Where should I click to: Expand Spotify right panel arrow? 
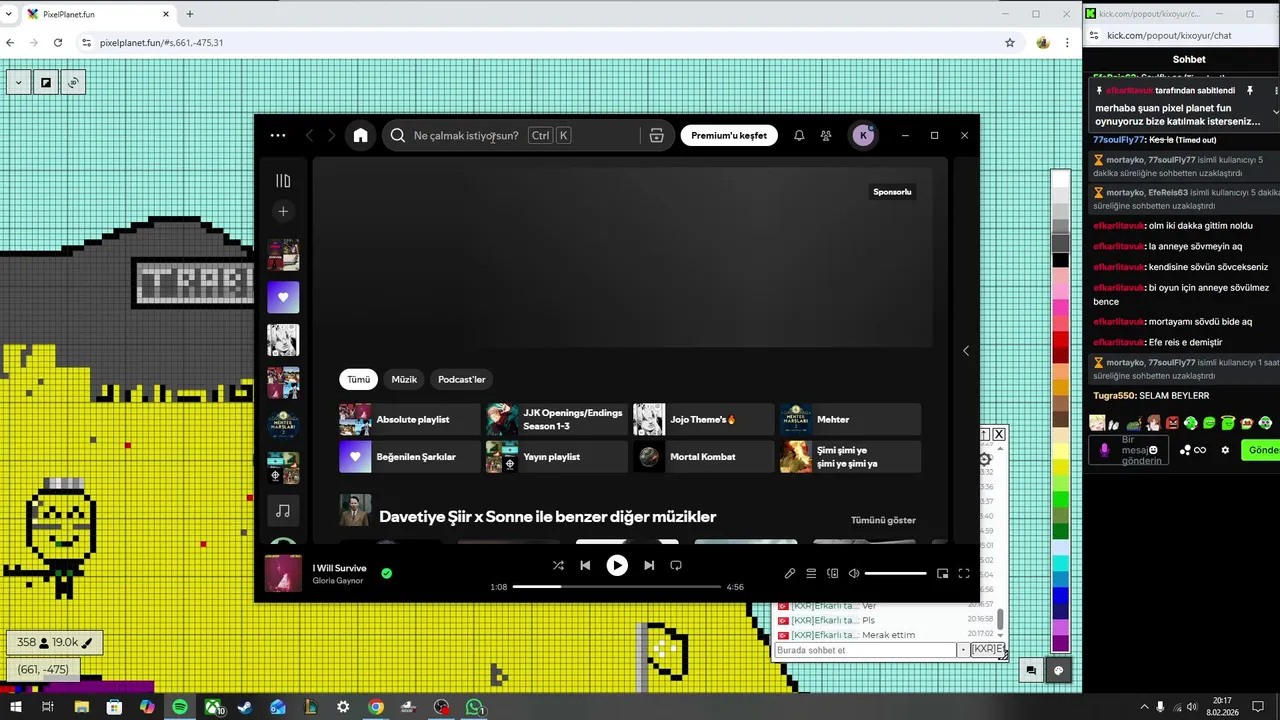[x=966, y=350]
